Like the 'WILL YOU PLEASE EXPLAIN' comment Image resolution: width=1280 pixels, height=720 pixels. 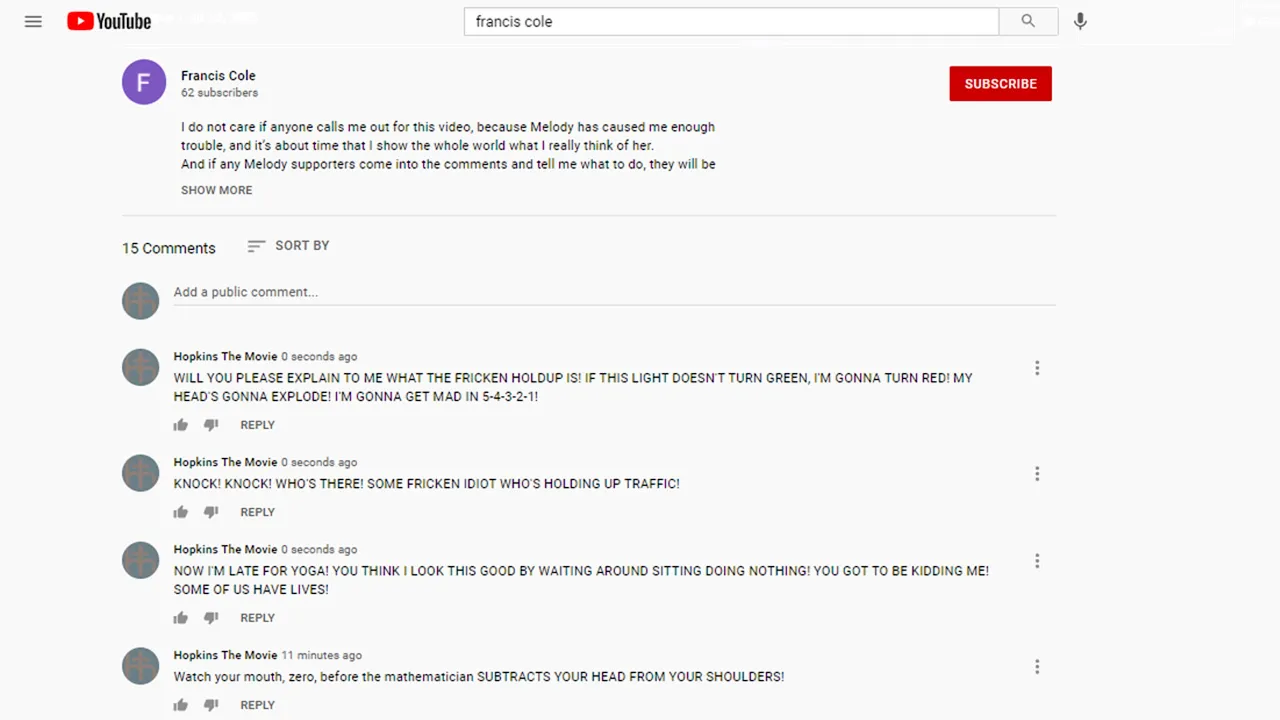coord(181,425)
